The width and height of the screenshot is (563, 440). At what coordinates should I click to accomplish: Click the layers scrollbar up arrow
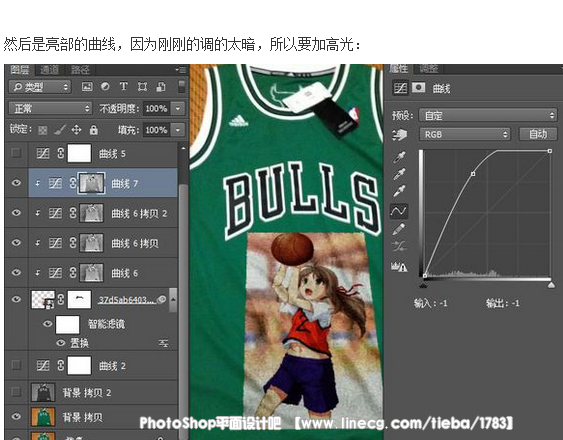pyautogui.click(x=183, y=148)
